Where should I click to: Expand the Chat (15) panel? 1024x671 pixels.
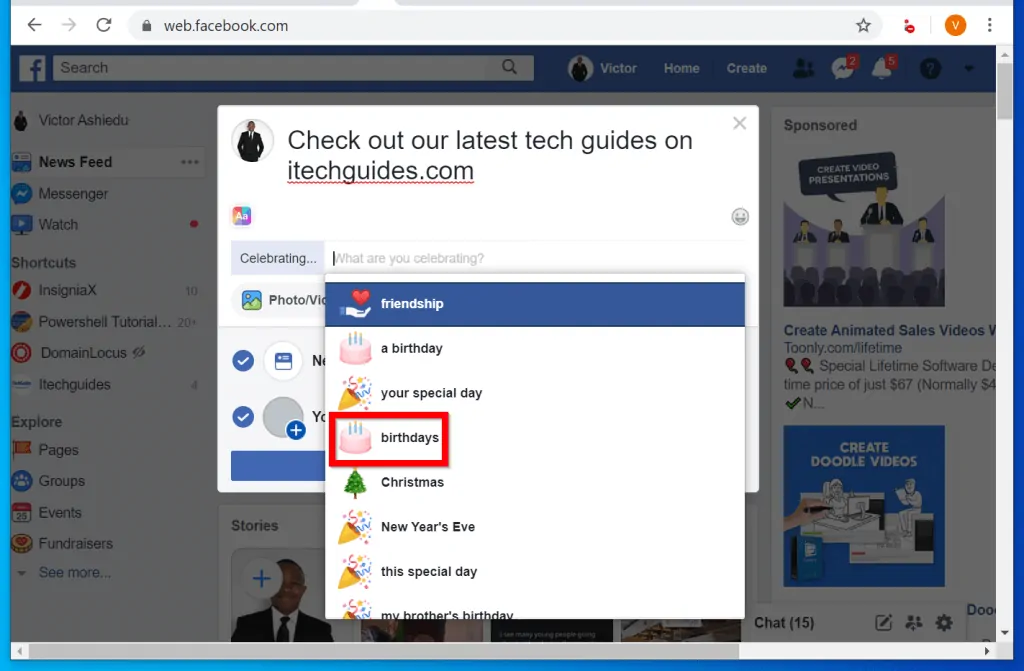coord(787,622)
